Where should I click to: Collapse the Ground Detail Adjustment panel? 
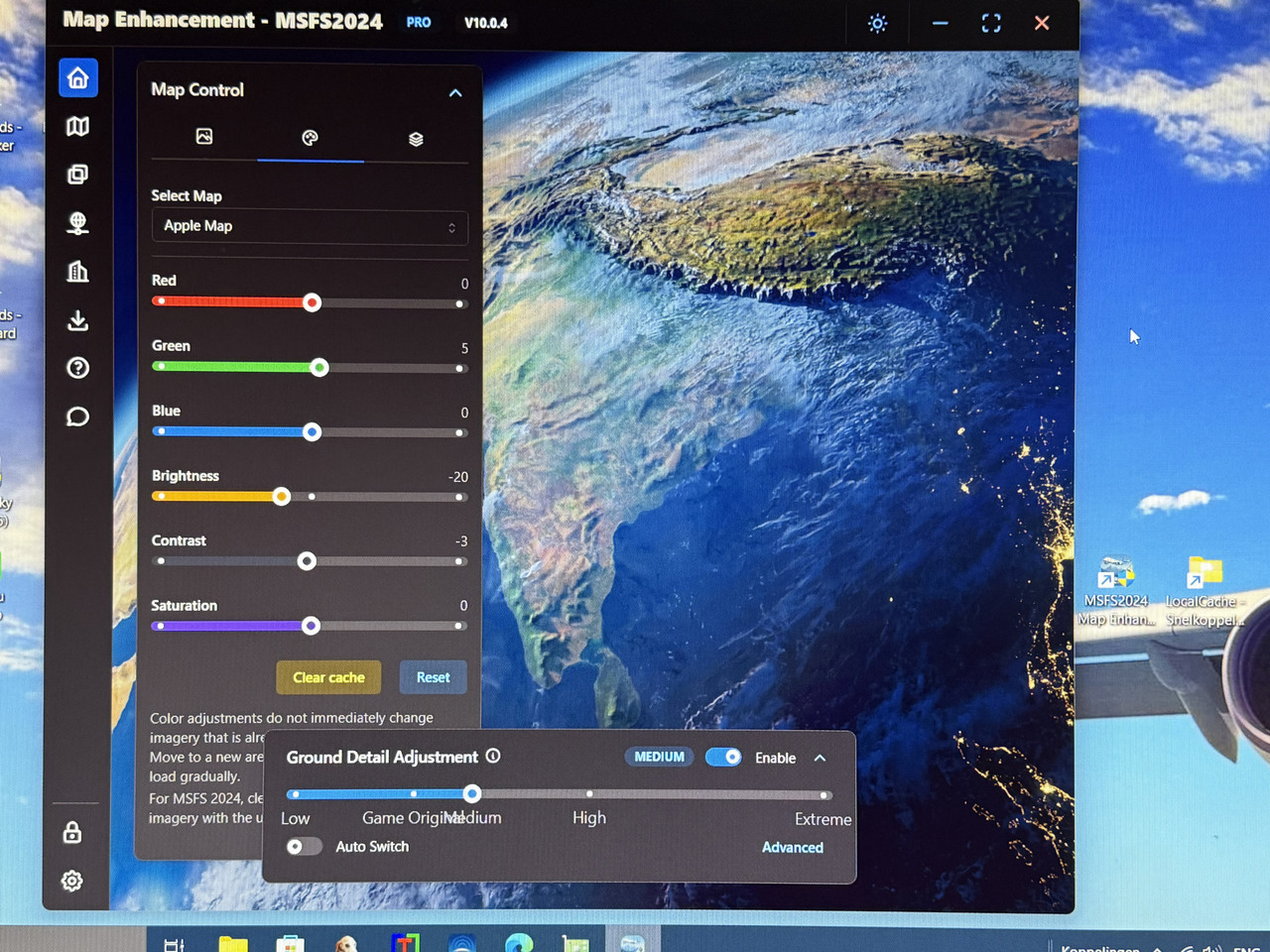pyautogui.click(x=820, y=758)
